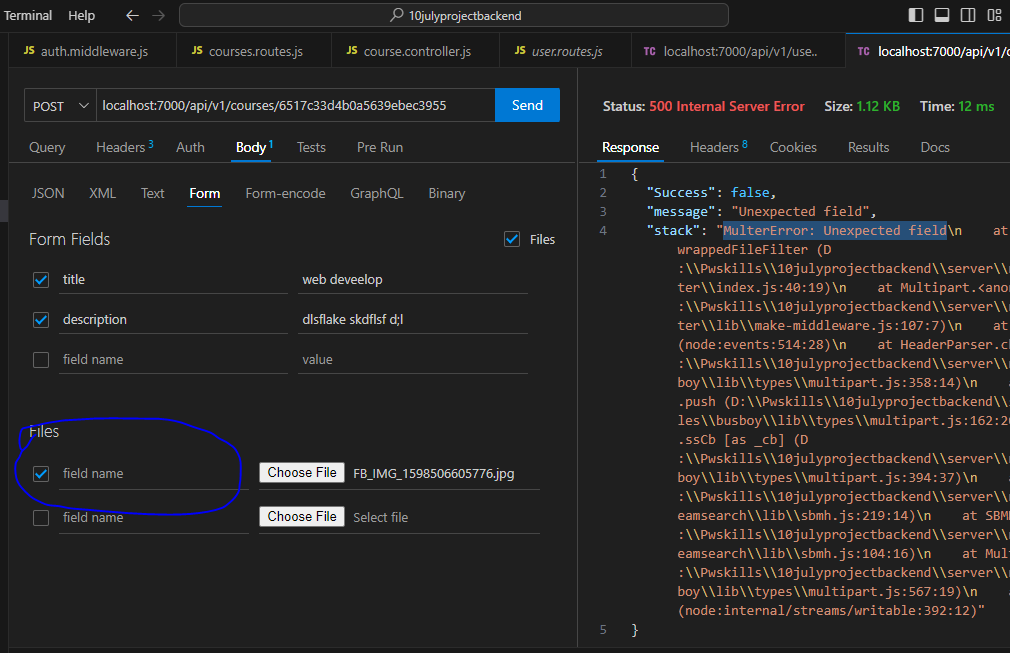Select the Binary body type
Image resolution: width=1010 pixels, height=653 pixels.
tap(447, 193)
